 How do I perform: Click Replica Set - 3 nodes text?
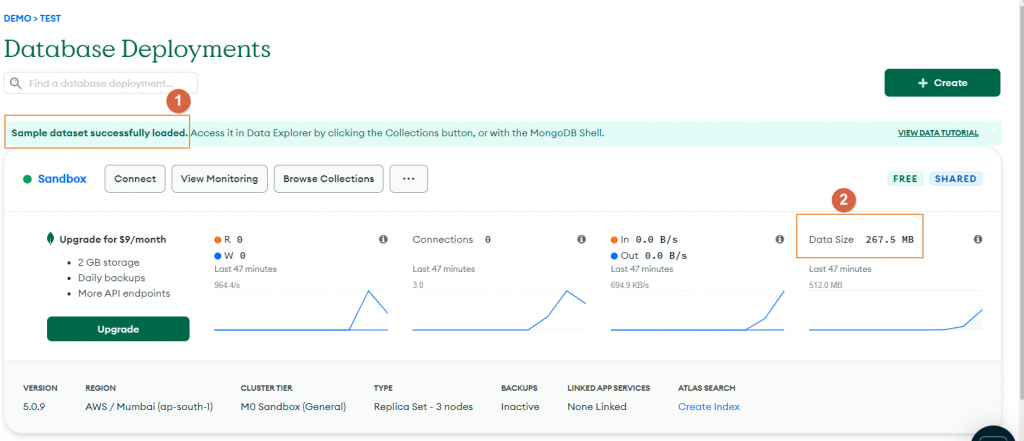click(423, 406)
